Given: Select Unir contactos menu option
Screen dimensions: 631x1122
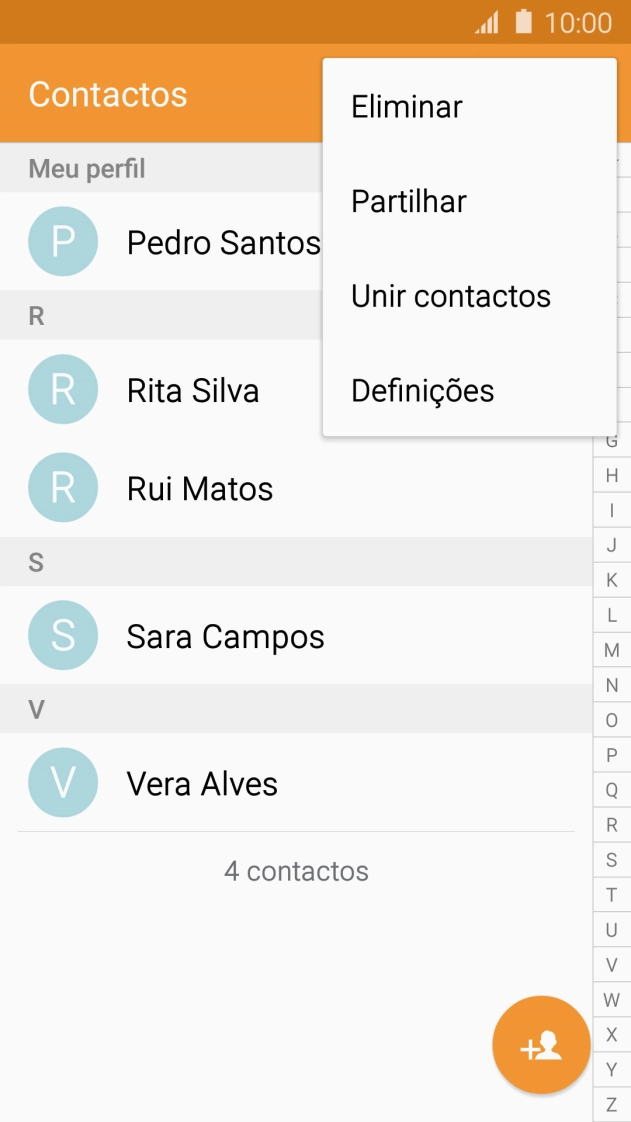Looking at the screenshot, I should coord(451,296).
